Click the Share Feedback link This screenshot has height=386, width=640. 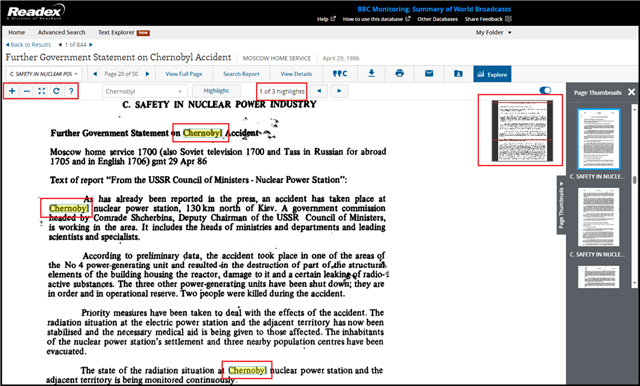488,19
